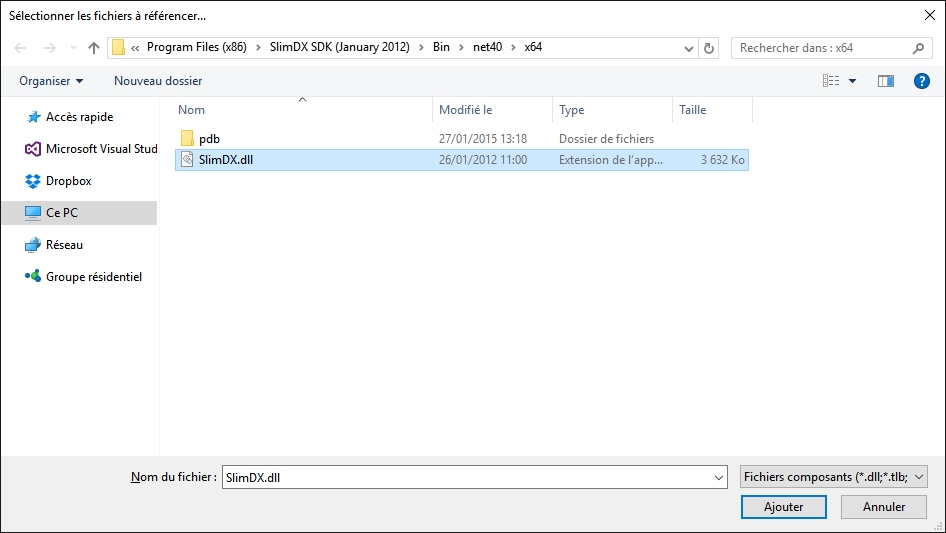Click the folder icon in address bar
Image resolution: width=946 pixels, height=533 pixels.
point(119,47)
